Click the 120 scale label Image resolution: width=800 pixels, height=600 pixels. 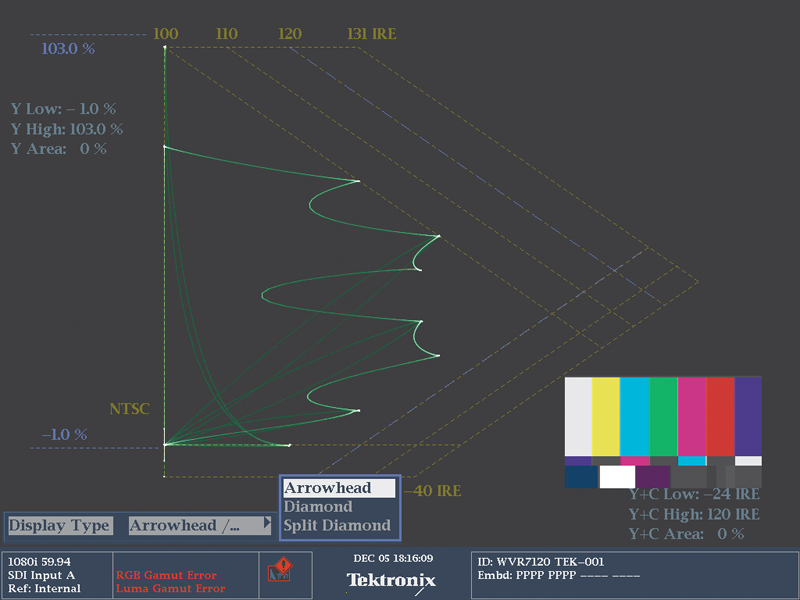coord(290,34)
